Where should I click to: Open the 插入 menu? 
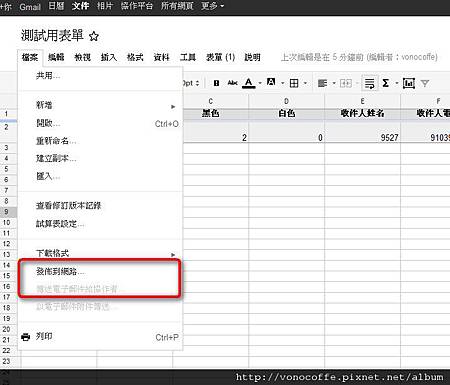tap(109, 57)
